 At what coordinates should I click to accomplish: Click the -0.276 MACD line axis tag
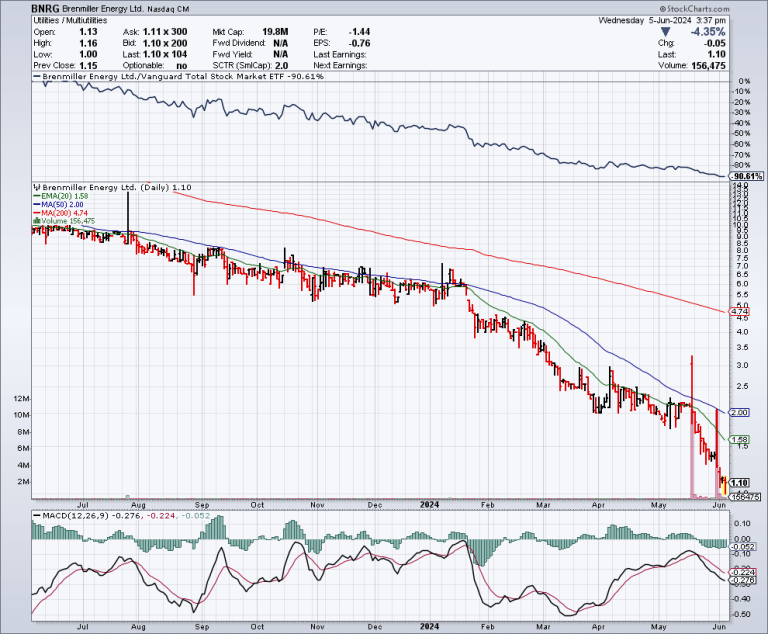point(740,580)
